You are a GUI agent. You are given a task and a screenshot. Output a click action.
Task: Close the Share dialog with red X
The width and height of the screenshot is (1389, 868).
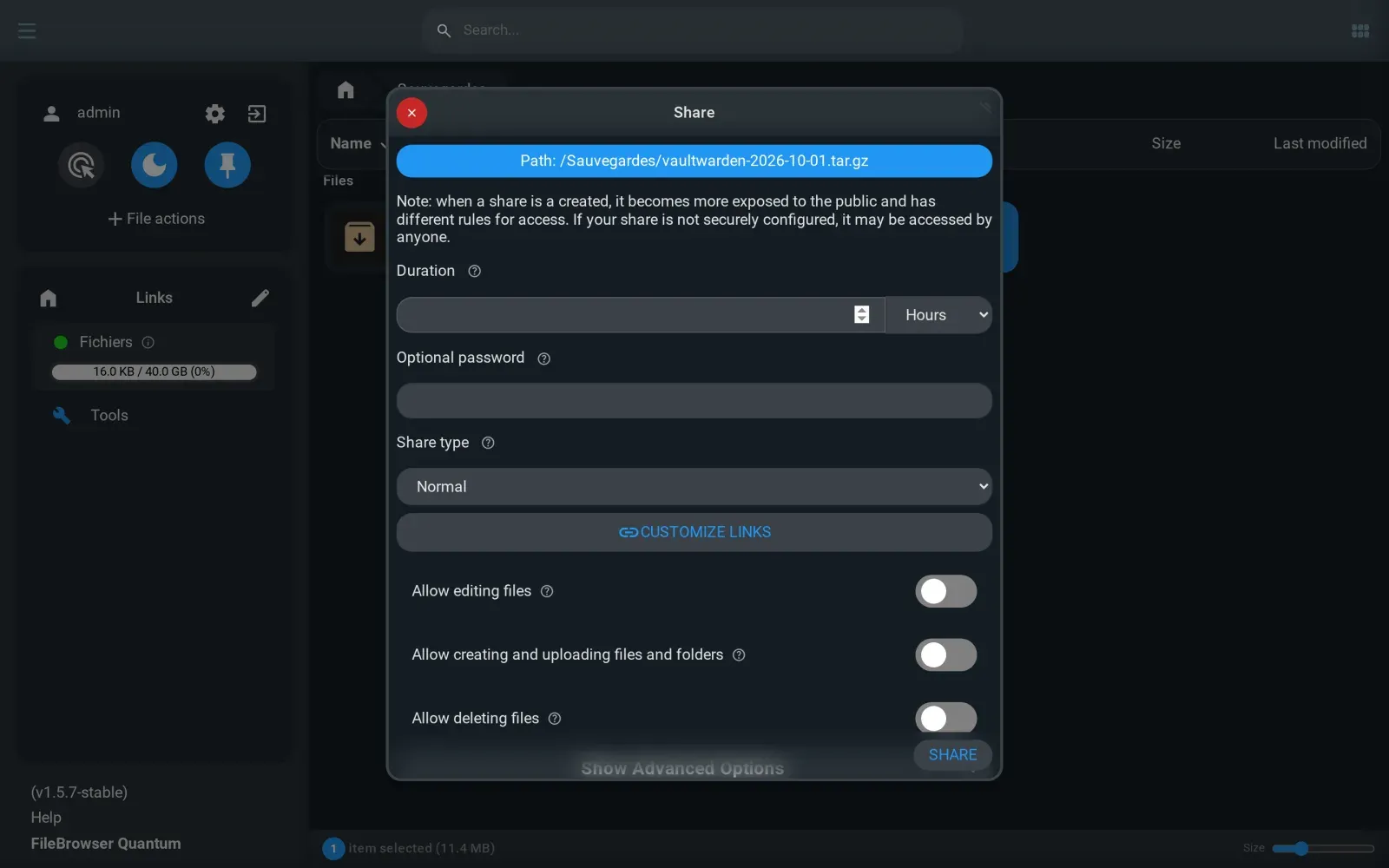(x=411, y=113)
